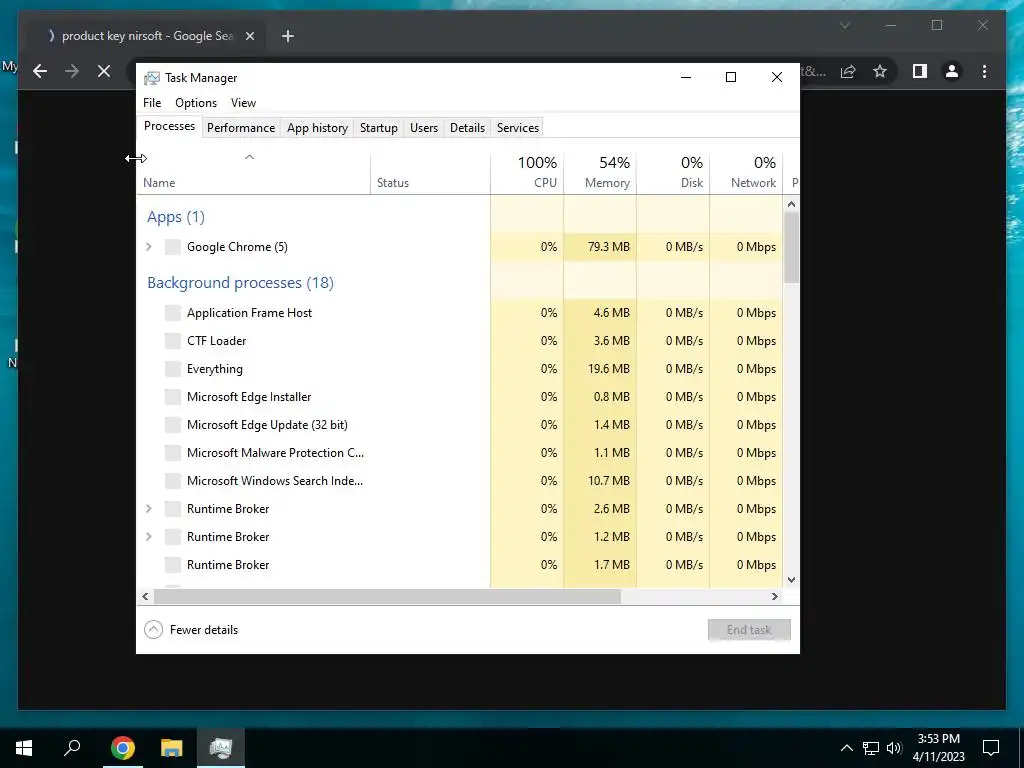The width and height of the screenshot is (1024, 768).
Task: Sort processes by CPU column
Action: (527, 172)
